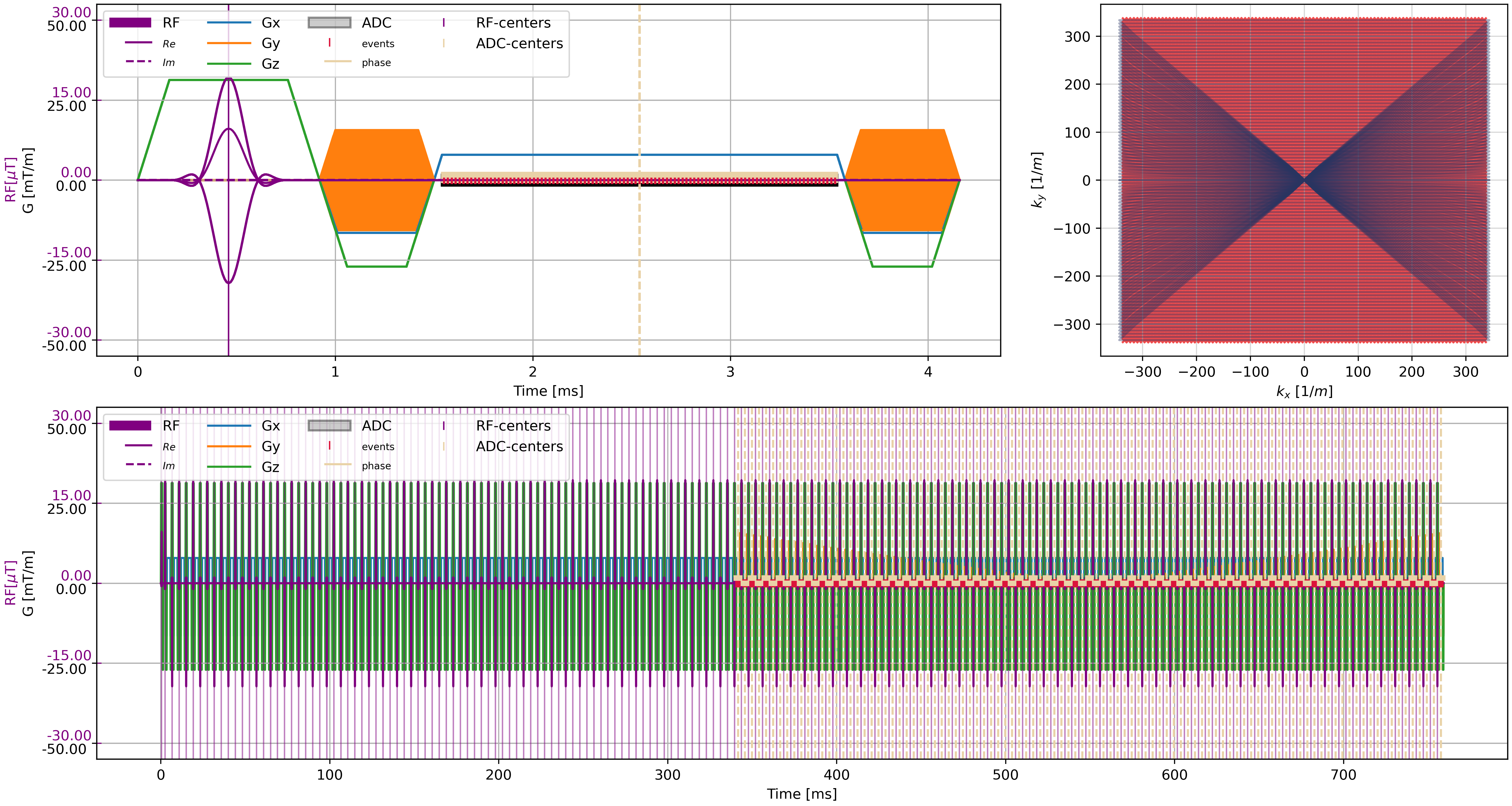This screenshot has height=806, width=1512.
Task: Click the '2' tick on the top time axis
Action: (x=533, y=372)
